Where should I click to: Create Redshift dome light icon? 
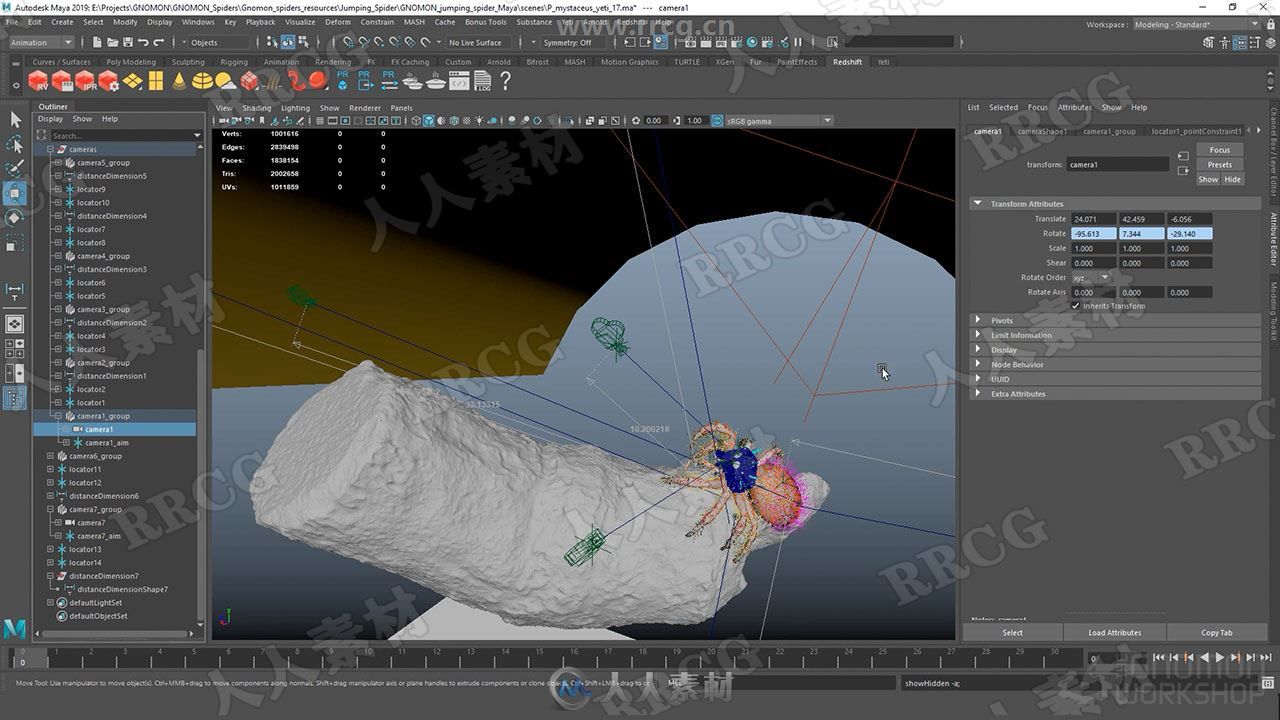point(202,80)
